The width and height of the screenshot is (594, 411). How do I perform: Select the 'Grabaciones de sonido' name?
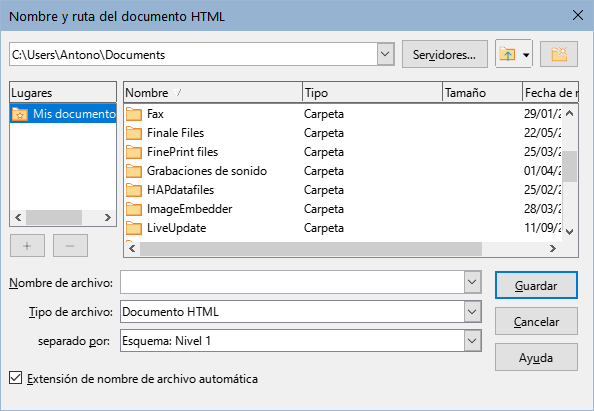click(207, 171)
